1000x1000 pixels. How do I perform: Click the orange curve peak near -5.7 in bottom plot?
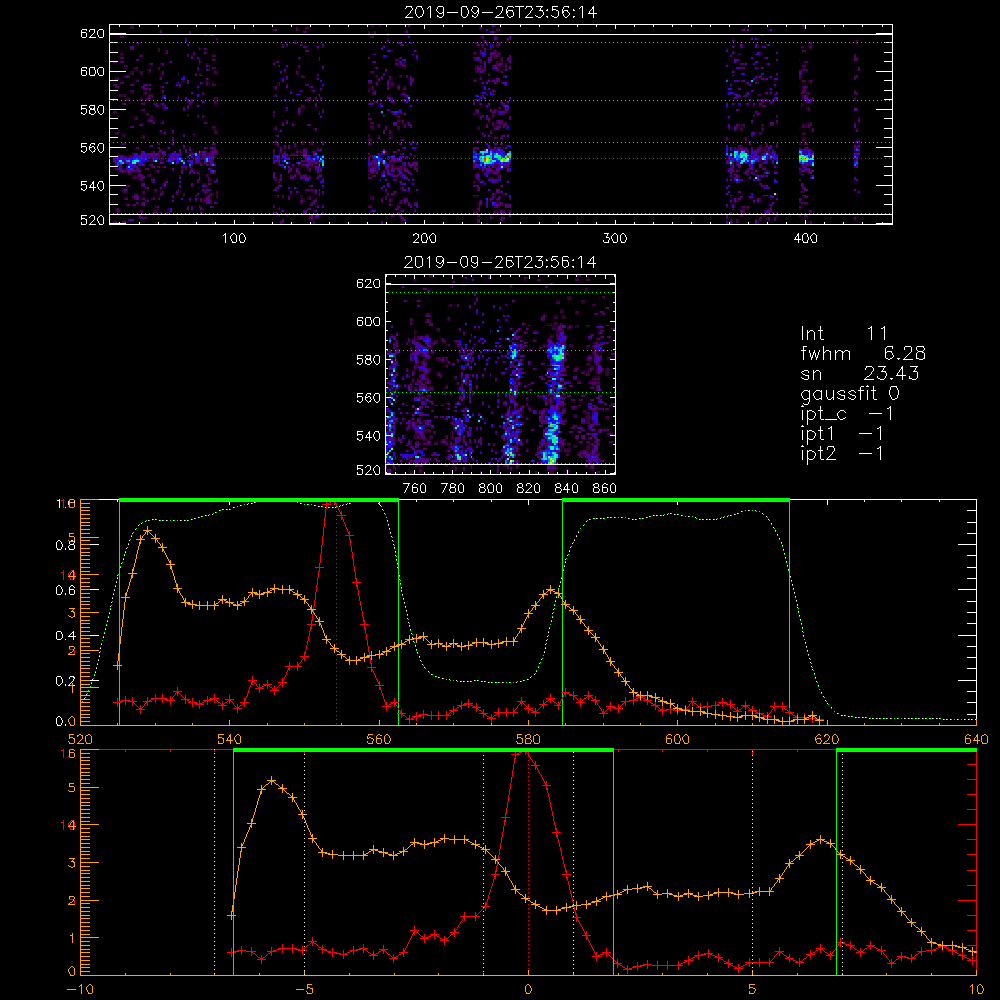pyautogui.click(x=272, y=781)
